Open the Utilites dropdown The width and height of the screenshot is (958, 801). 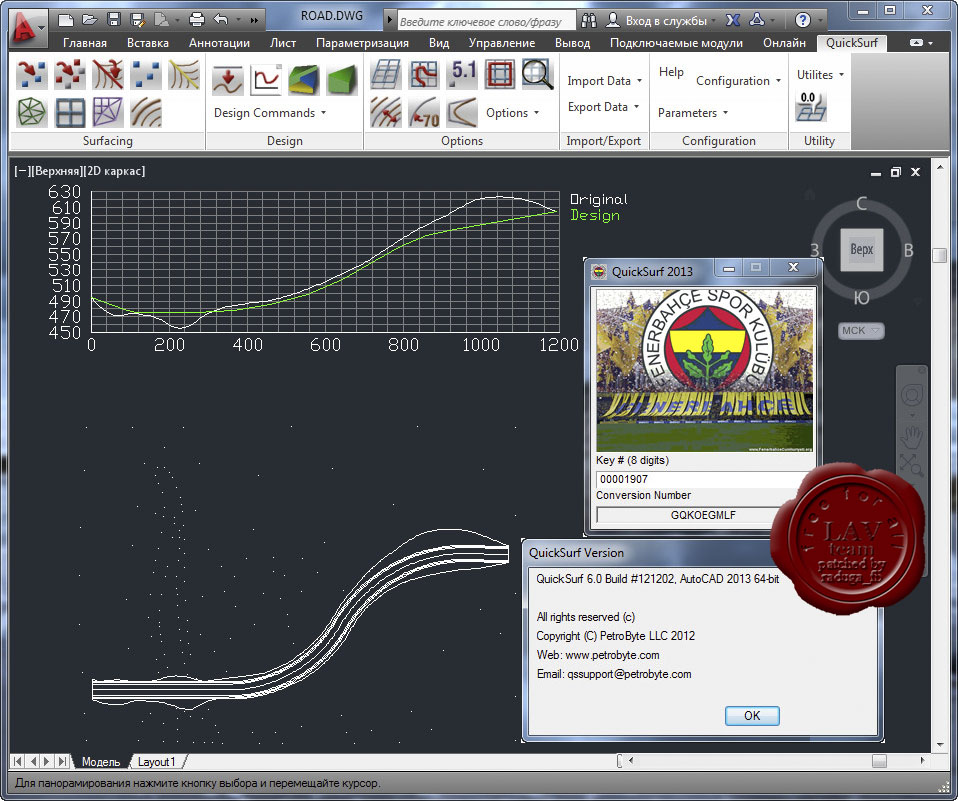tap(820, 75)
